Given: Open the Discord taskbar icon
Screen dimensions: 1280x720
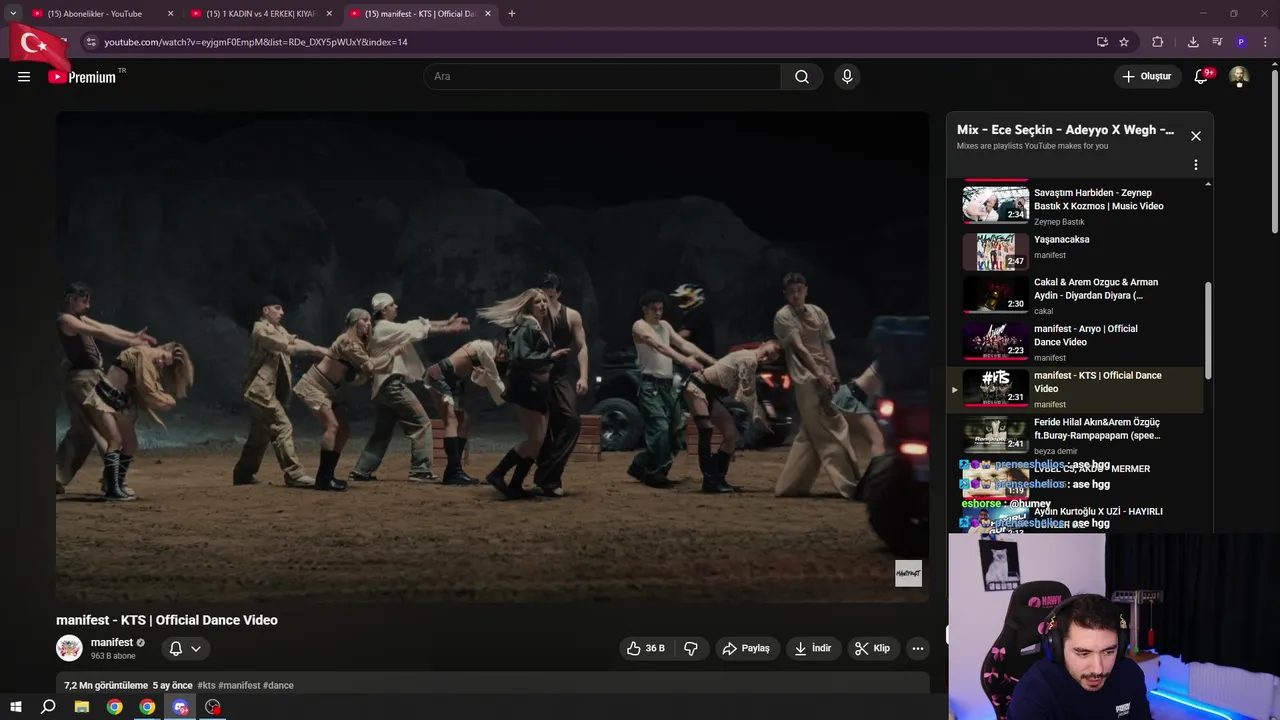Looking at the screenshot, I should tap(180, 707).
